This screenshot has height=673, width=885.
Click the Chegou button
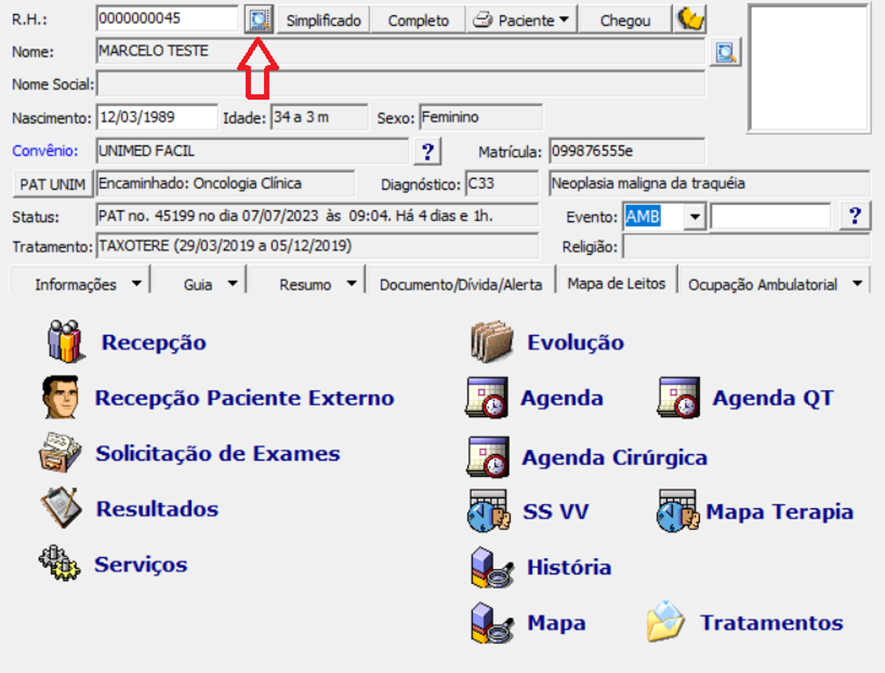[x=625, y=20]
